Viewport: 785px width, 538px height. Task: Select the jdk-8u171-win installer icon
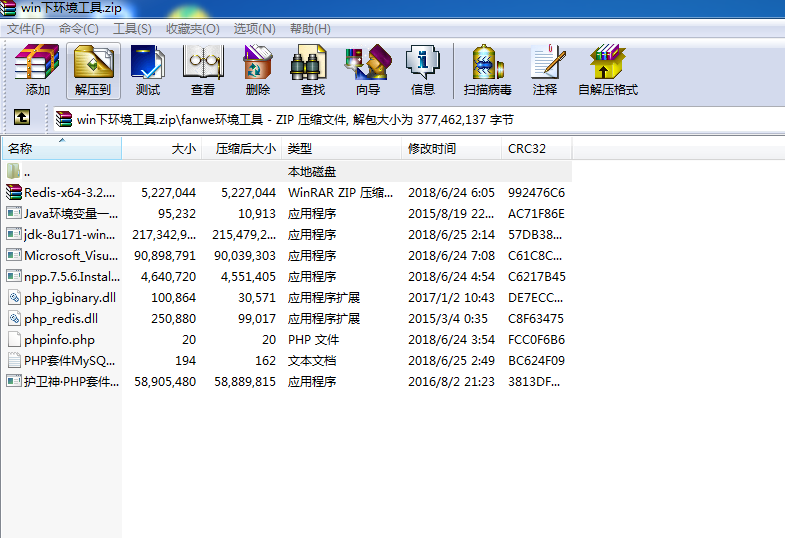(x=14, y=234)
